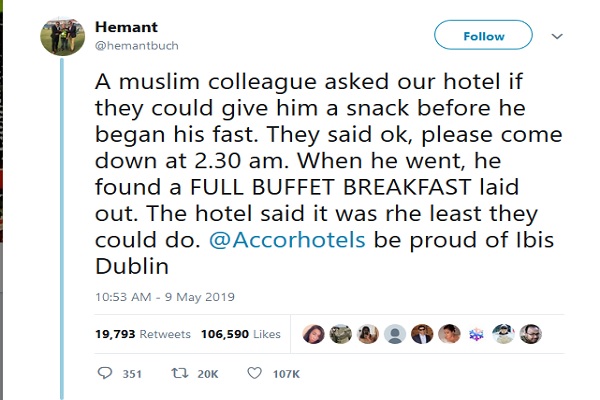The width and height of the screenshot is (600, 400).
Task: Open the last liker avatar with glasses and beard
Action: (x=530, y=333)
